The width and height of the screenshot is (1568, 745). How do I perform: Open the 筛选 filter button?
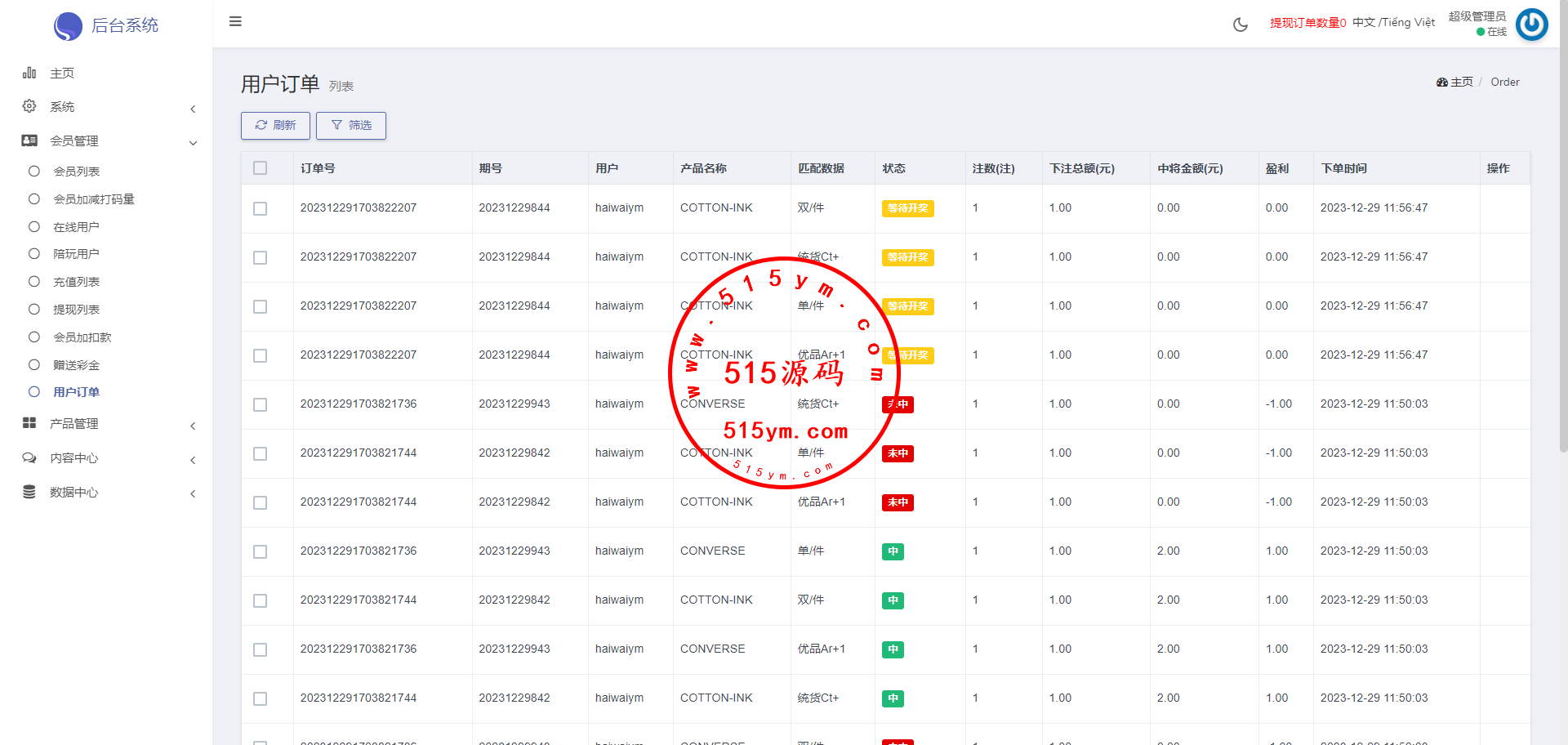[351, 126]
